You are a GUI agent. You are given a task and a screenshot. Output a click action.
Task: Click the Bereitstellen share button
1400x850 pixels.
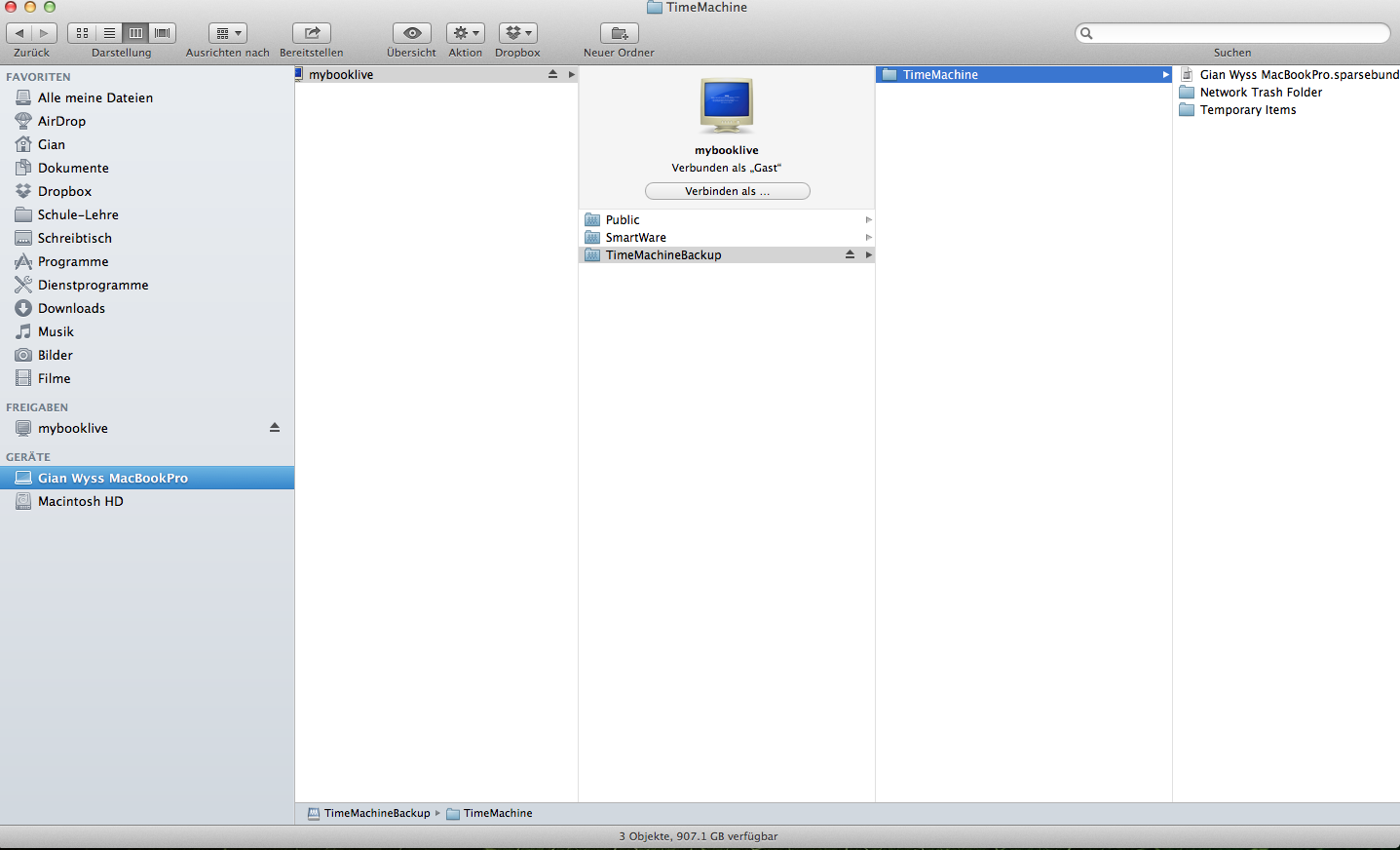[312, 33]
